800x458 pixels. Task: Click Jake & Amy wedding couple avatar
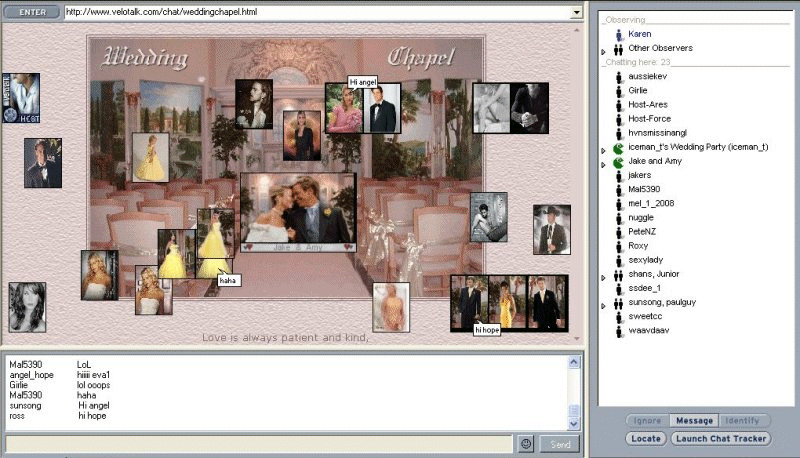point(298,213)
